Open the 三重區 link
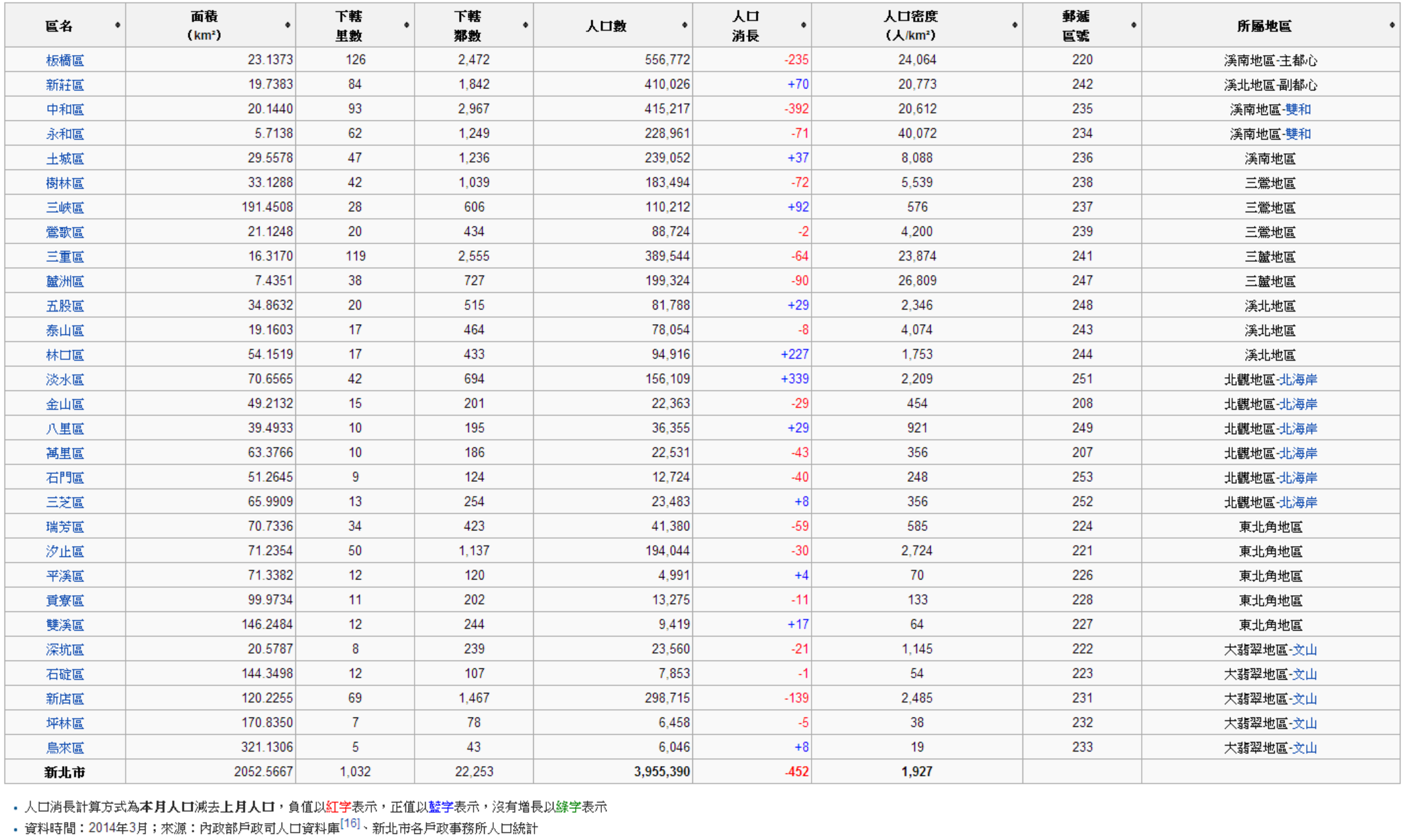The width and height of the screenshot is (1403, 840). pyautogui.click(x=65, y=257)
